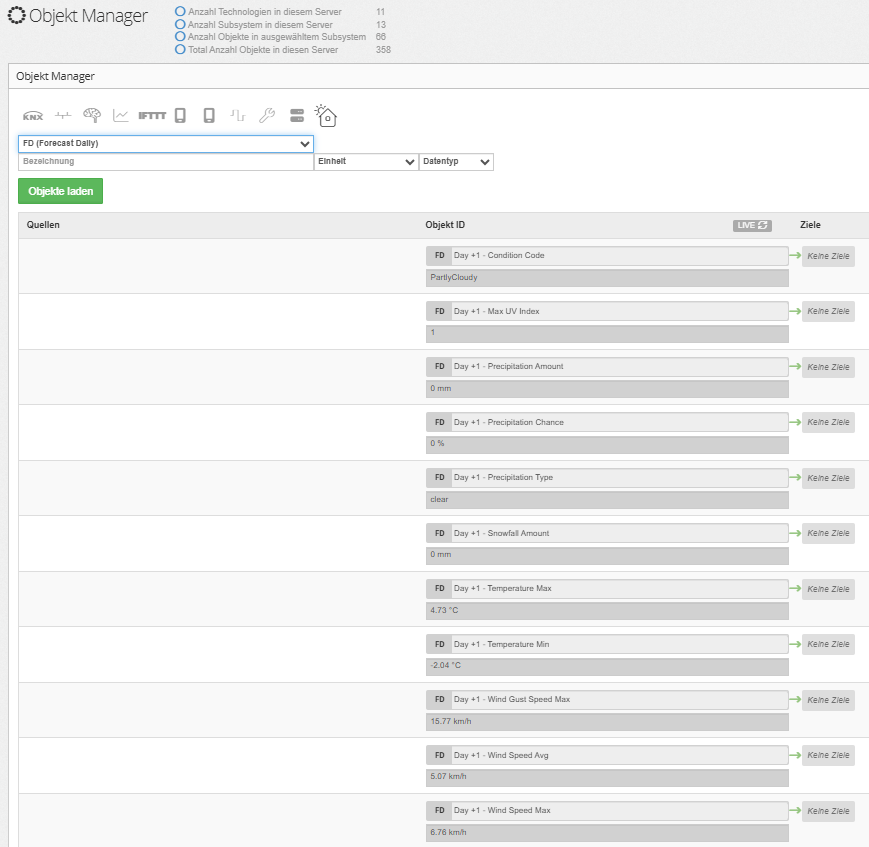Open the Einheit dropdown filter
Image resolution: width=869 pixels, height=847 pixels.
point(366,162)
